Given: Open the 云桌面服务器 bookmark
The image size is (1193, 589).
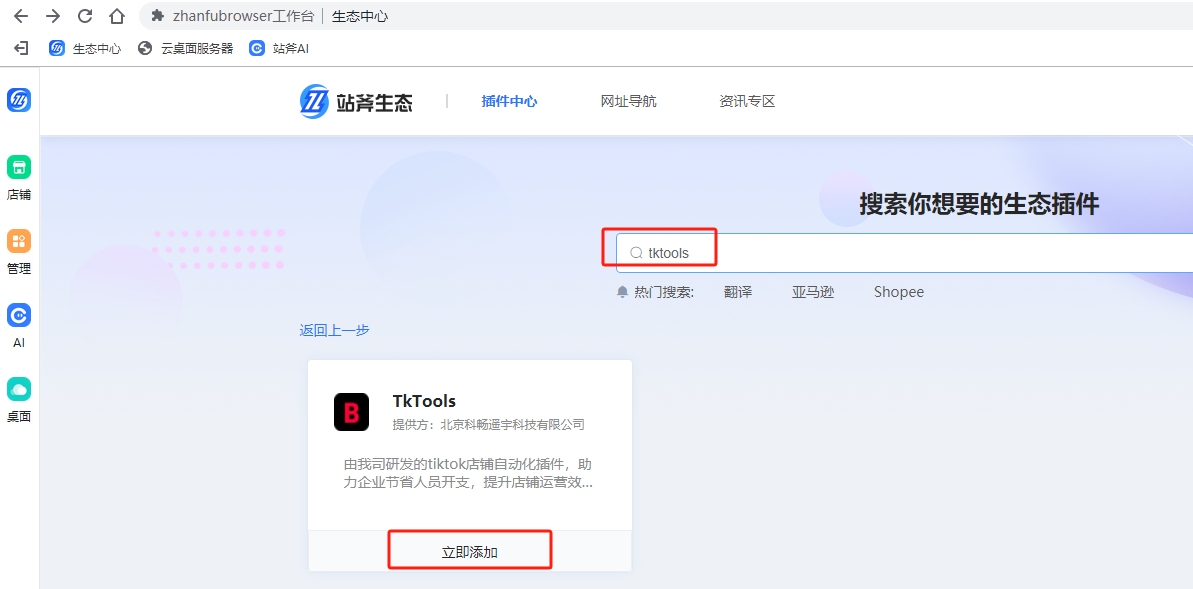Looking at the screenshot, I should click(185, 49).
